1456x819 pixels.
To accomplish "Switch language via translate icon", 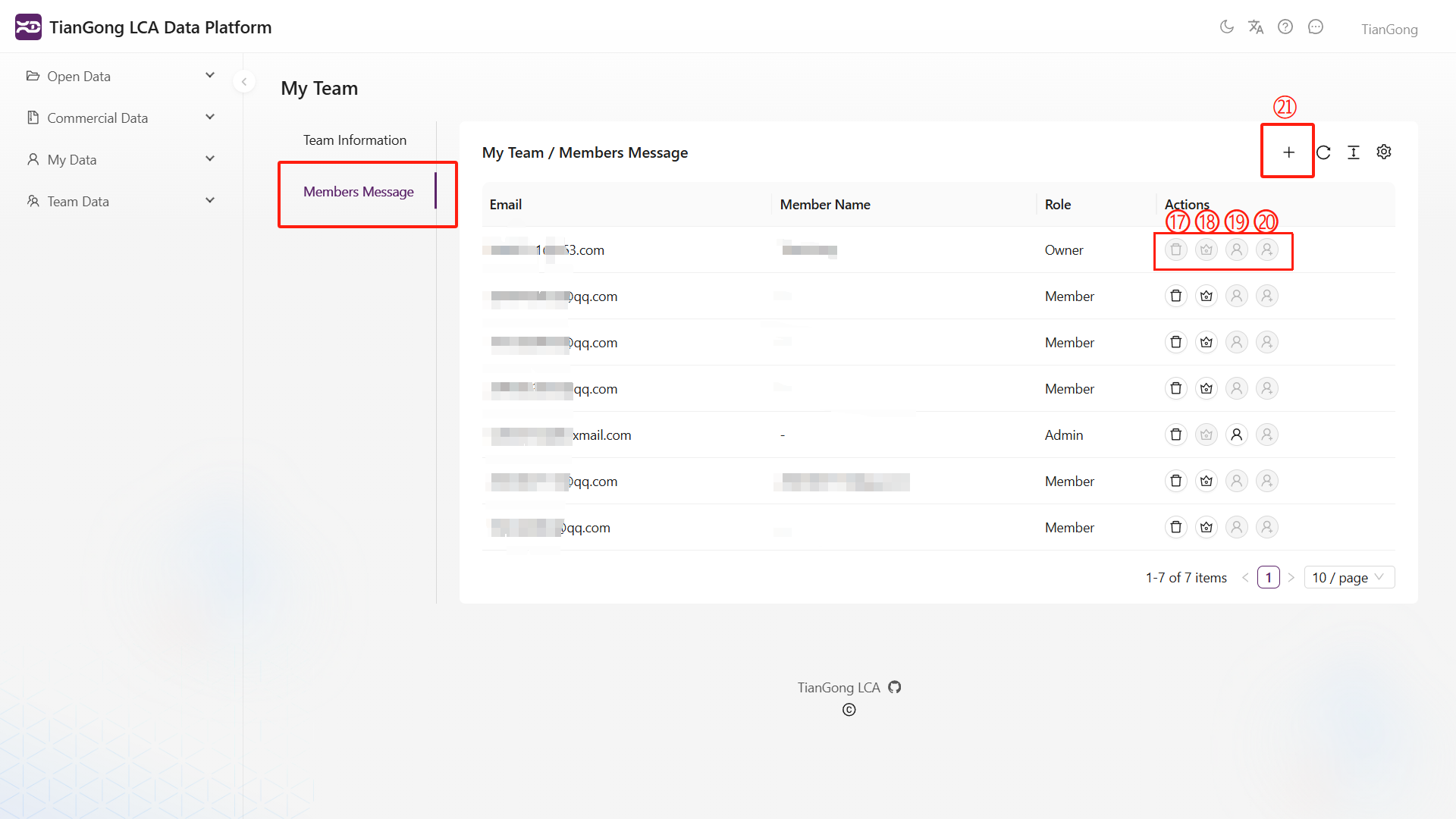I will tap(1256, 27).
